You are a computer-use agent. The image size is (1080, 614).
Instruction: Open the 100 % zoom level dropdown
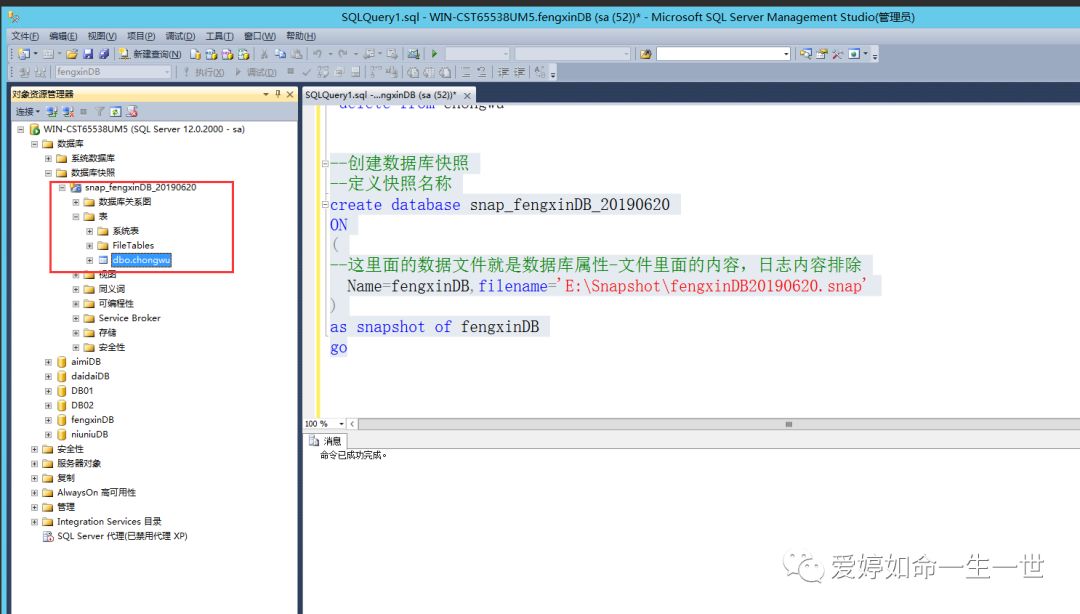pyautogui.click(x=341, y=424)
